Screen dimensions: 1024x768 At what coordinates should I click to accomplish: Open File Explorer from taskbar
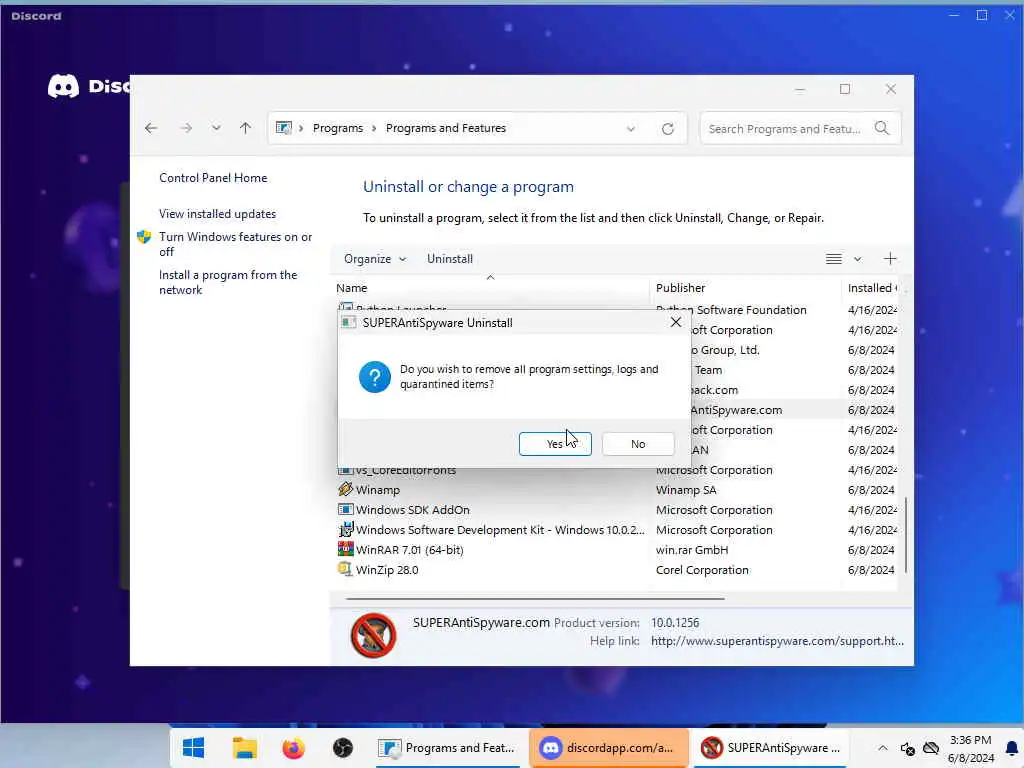click(245, 748)
